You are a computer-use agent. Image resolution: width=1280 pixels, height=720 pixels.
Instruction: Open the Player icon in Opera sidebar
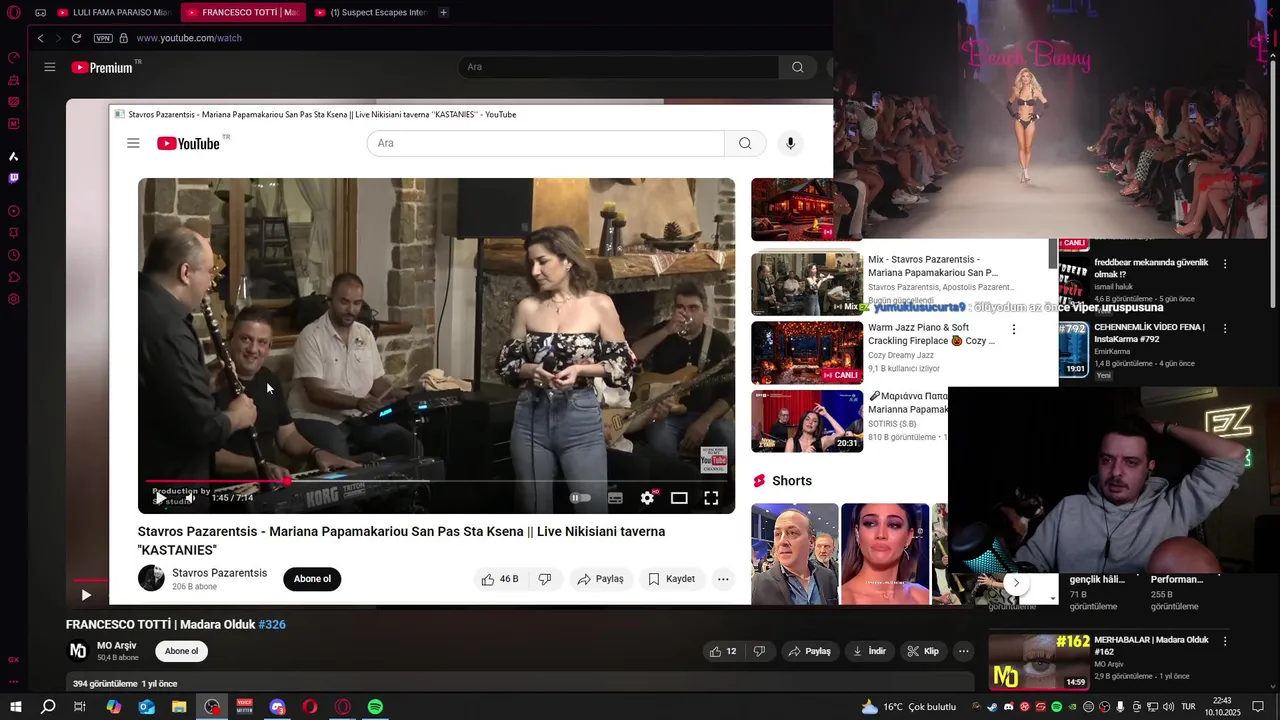14,211
